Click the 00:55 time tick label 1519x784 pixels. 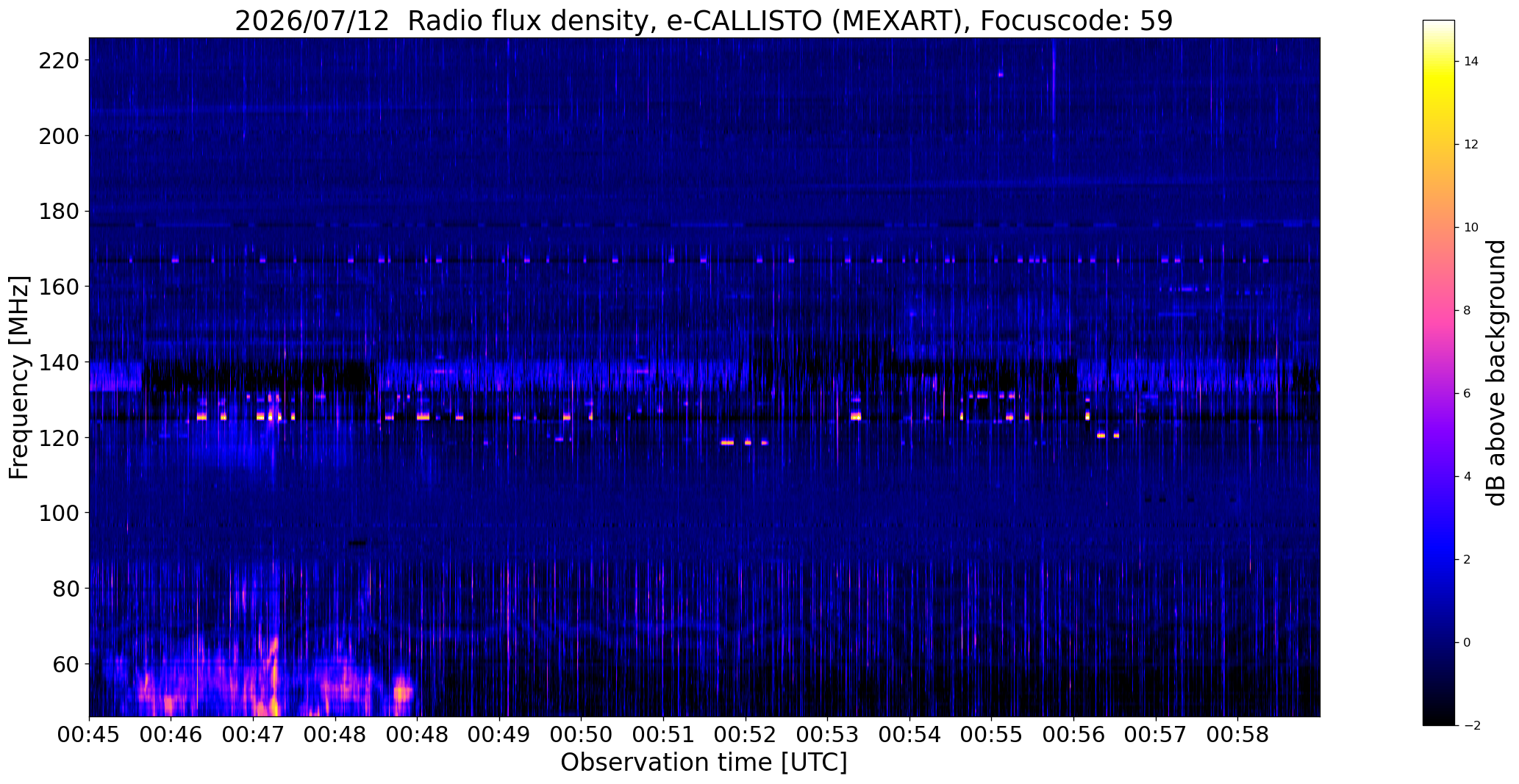(992, 736)
